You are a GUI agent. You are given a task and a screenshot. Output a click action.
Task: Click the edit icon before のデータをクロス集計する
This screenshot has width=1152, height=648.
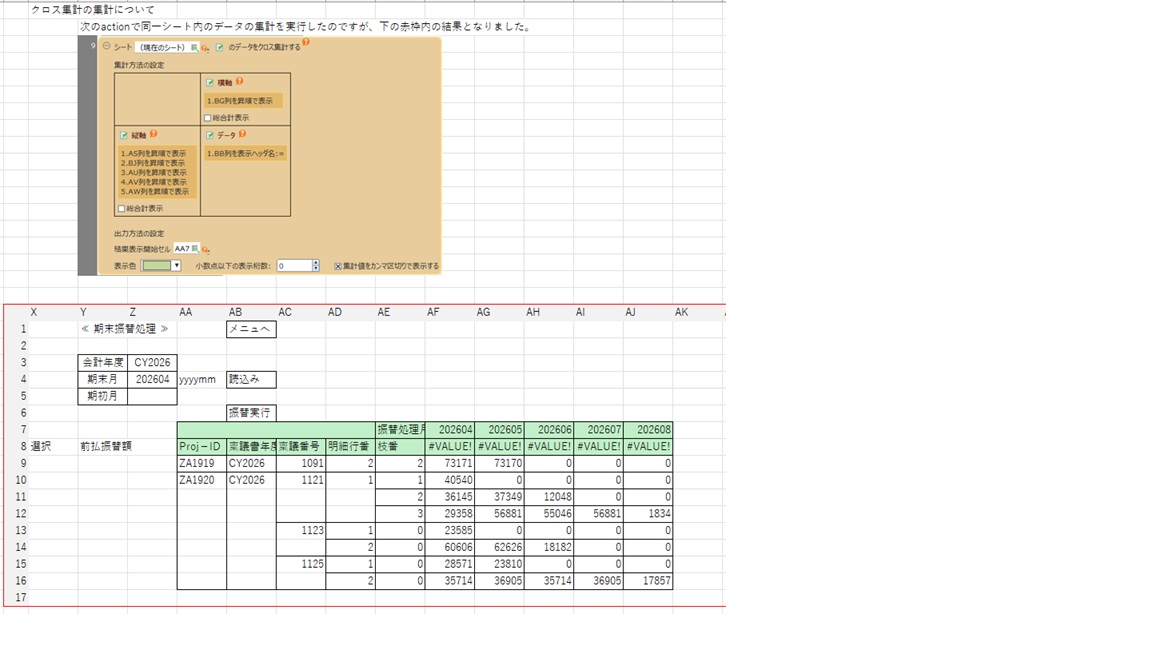pyautogui.click(x=220, y=47)
